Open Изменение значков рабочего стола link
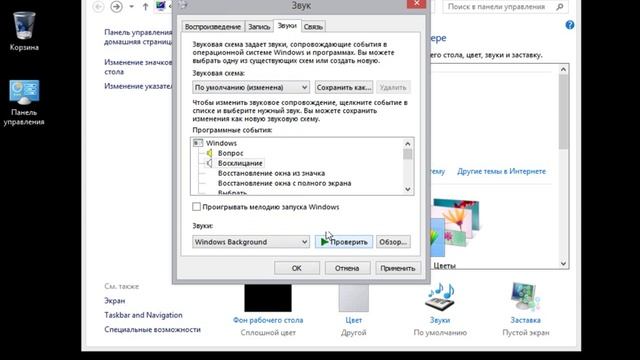Viewport: 640px width, 360px height. pos(138,67)
